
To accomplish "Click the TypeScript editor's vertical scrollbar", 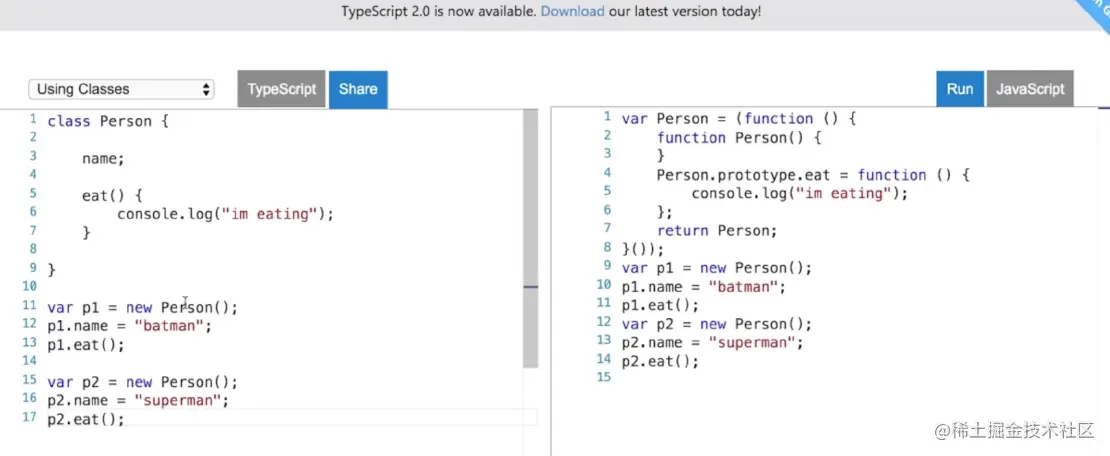I will click(530, 240).
